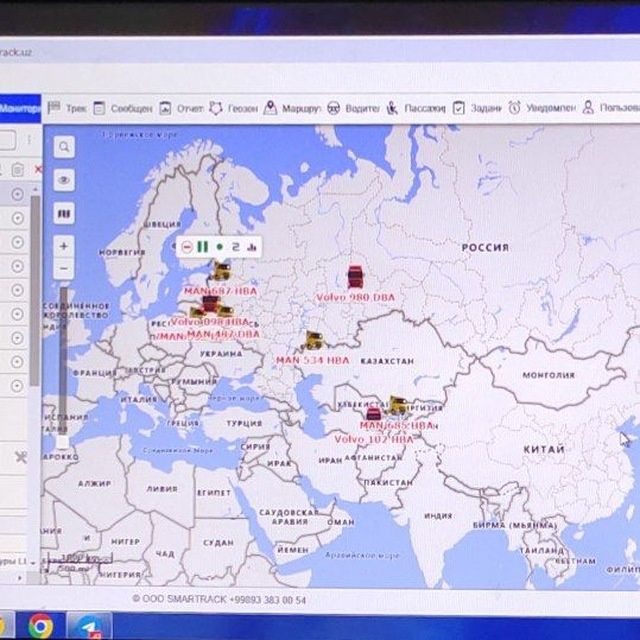This screenshot has height=640, width=640.
Task: Zoom in with the plus button
Action: (x=64, y=246)
